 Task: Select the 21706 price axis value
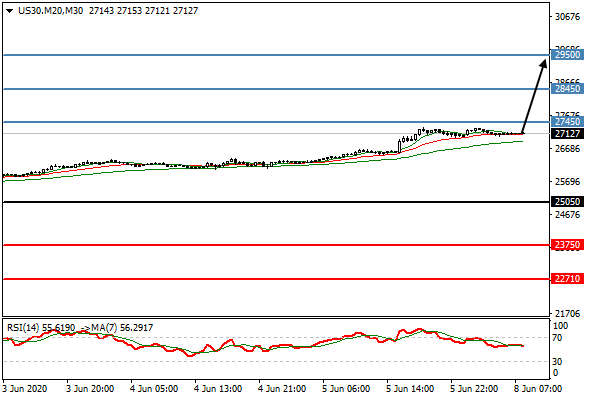[x=567, y=313]
